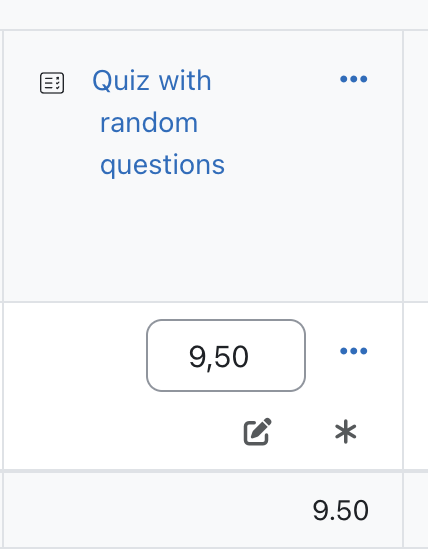Open the column header three-dots actions menu
428x550 pixels.
[x=354, y=79]
